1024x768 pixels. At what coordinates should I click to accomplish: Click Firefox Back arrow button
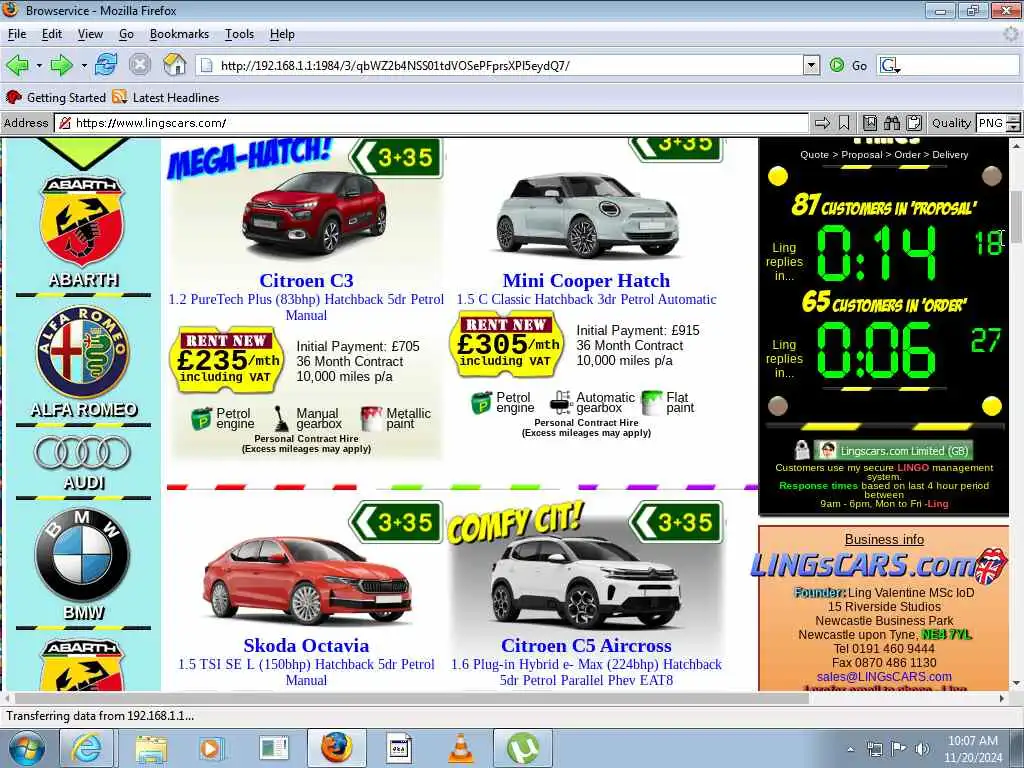point(18,65)
